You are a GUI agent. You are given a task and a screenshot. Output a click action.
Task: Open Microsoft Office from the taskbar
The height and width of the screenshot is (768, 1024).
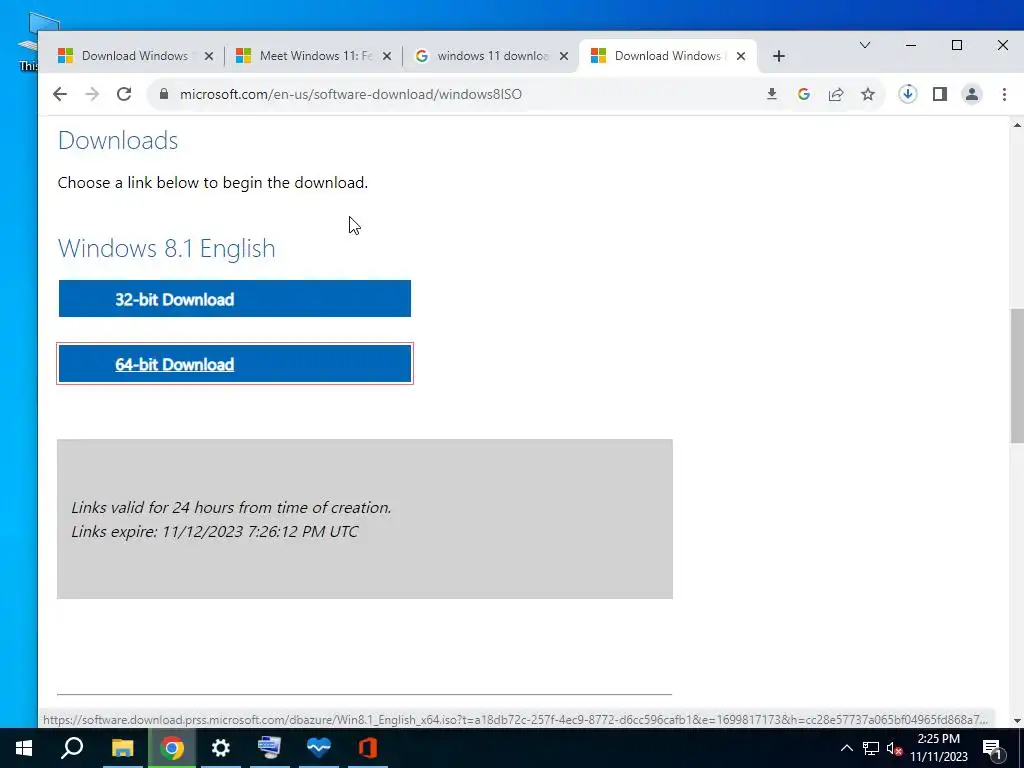click(x=368, y=748)
